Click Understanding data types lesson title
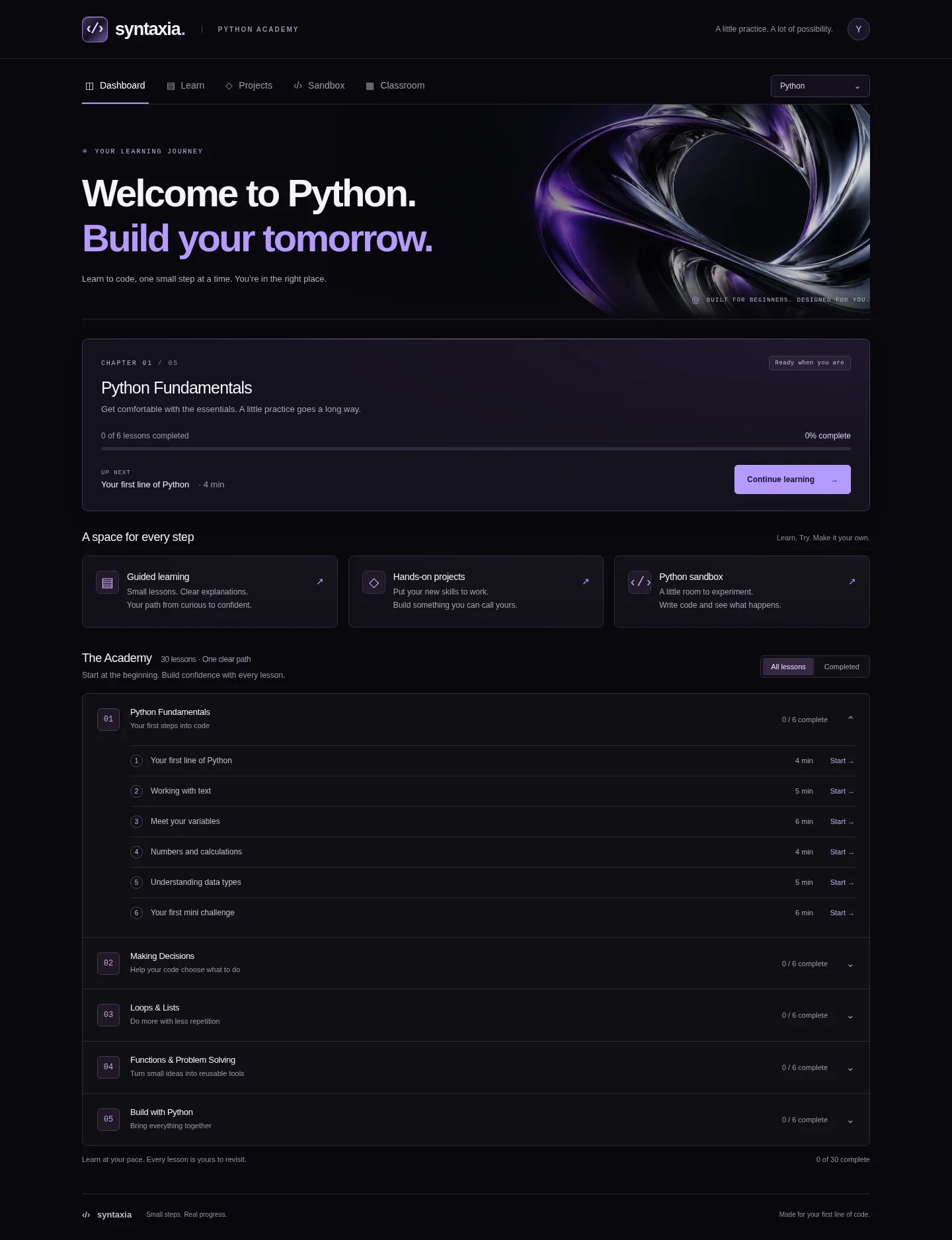Image resolution: width=952 pixels, height=1240 pixels. 196,883
